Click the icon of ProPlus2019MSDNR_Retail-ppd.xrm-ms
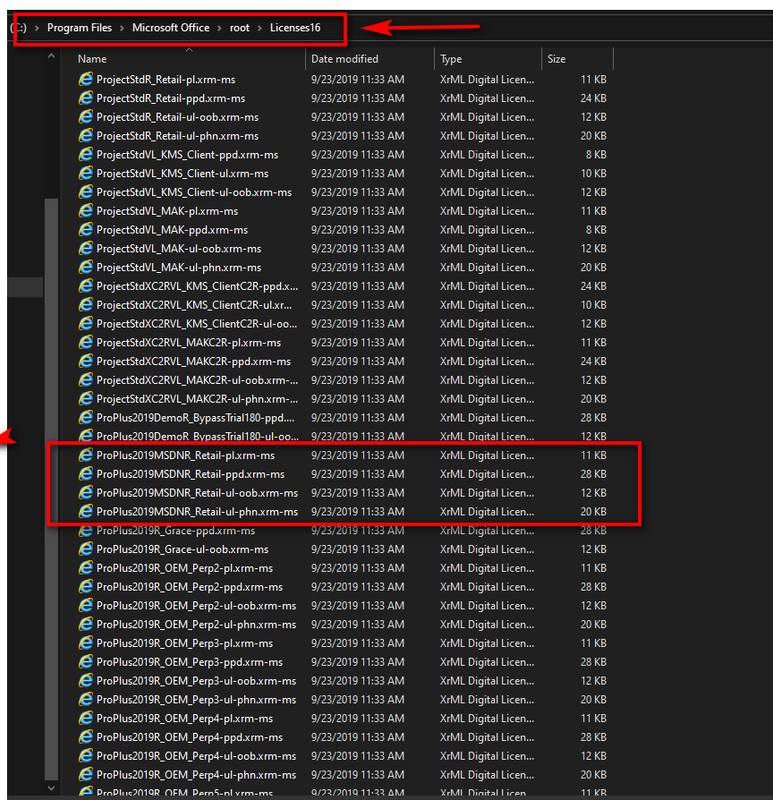The image size is (773, 800). tap(86, 474)
